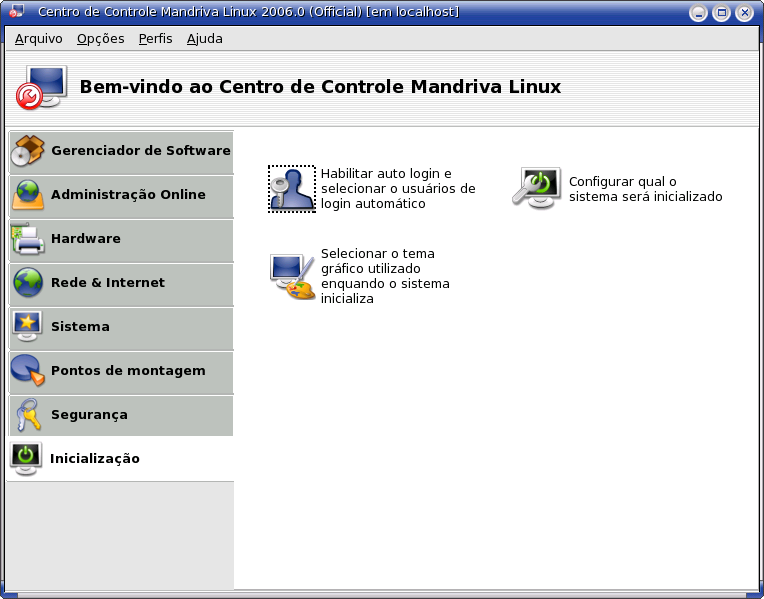Image resolution: width=764 pixels, height=599 pixels.
Task: Select the Inicialização section label
Action: 95,459
